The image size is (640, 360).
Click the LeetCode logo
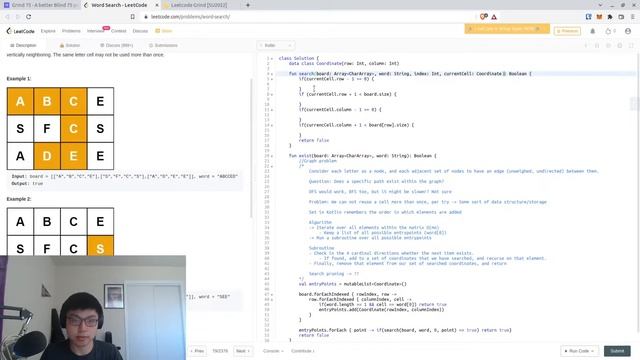[x=20, y=31]
